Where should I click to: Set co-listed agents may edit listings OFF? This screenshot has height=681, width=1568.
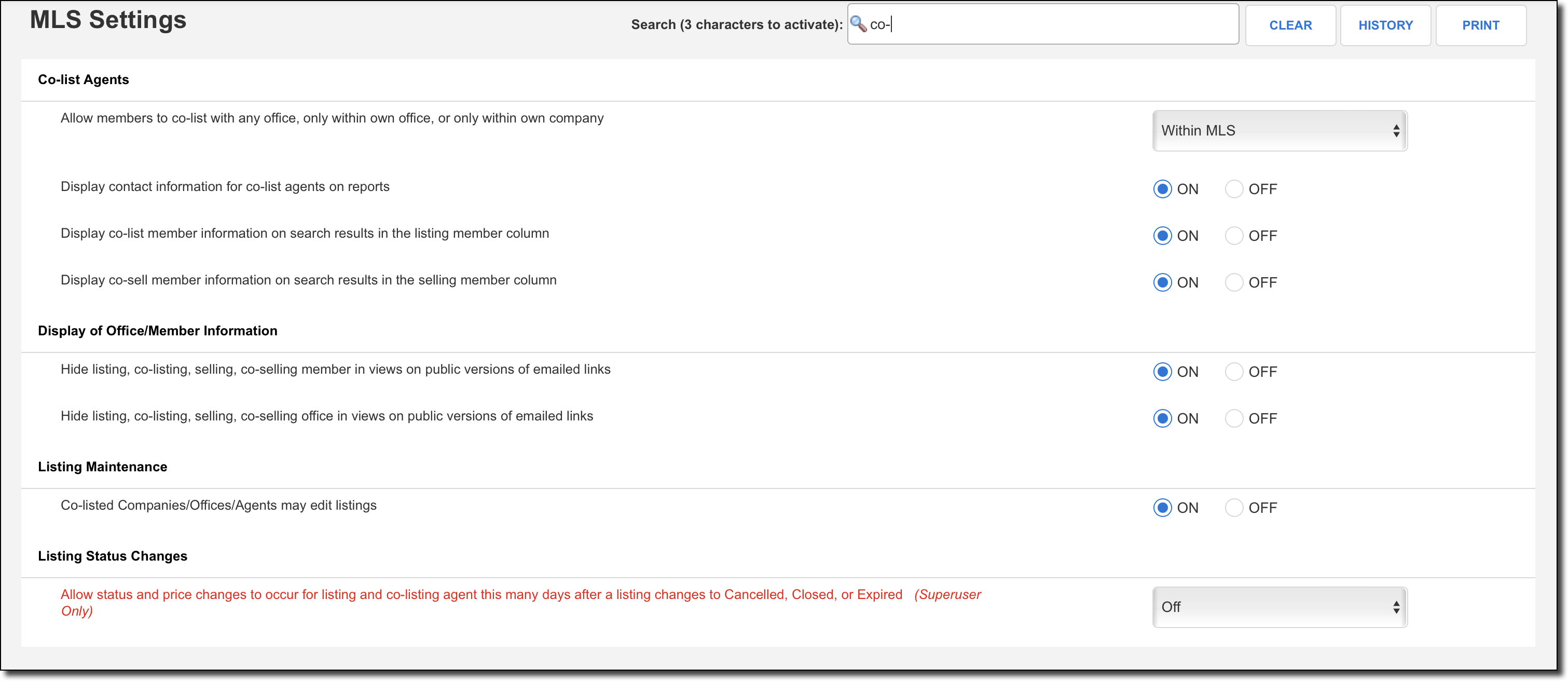click(1233, 508)
